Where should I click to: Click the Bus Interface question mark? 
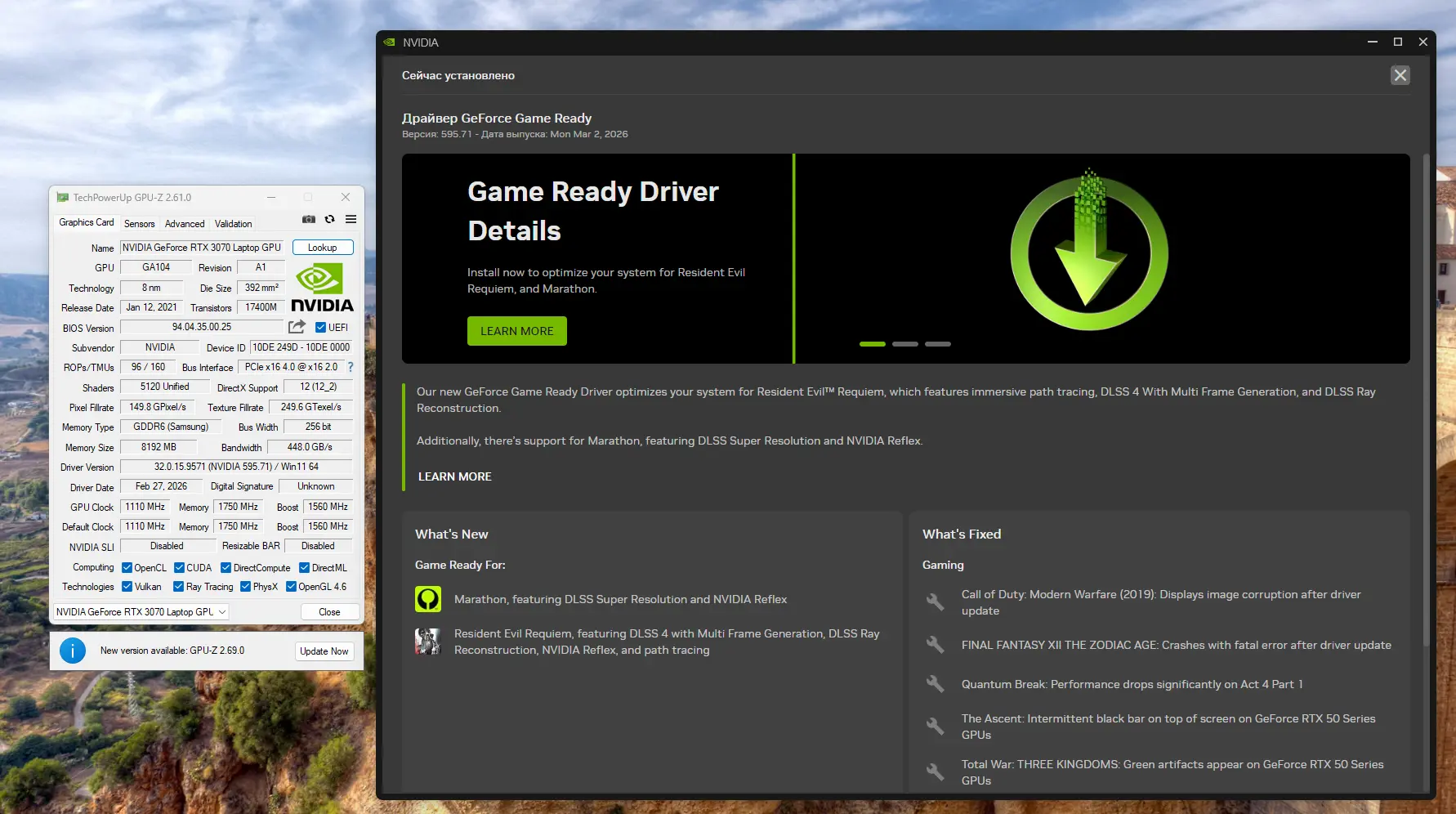(x=351, y=367)
